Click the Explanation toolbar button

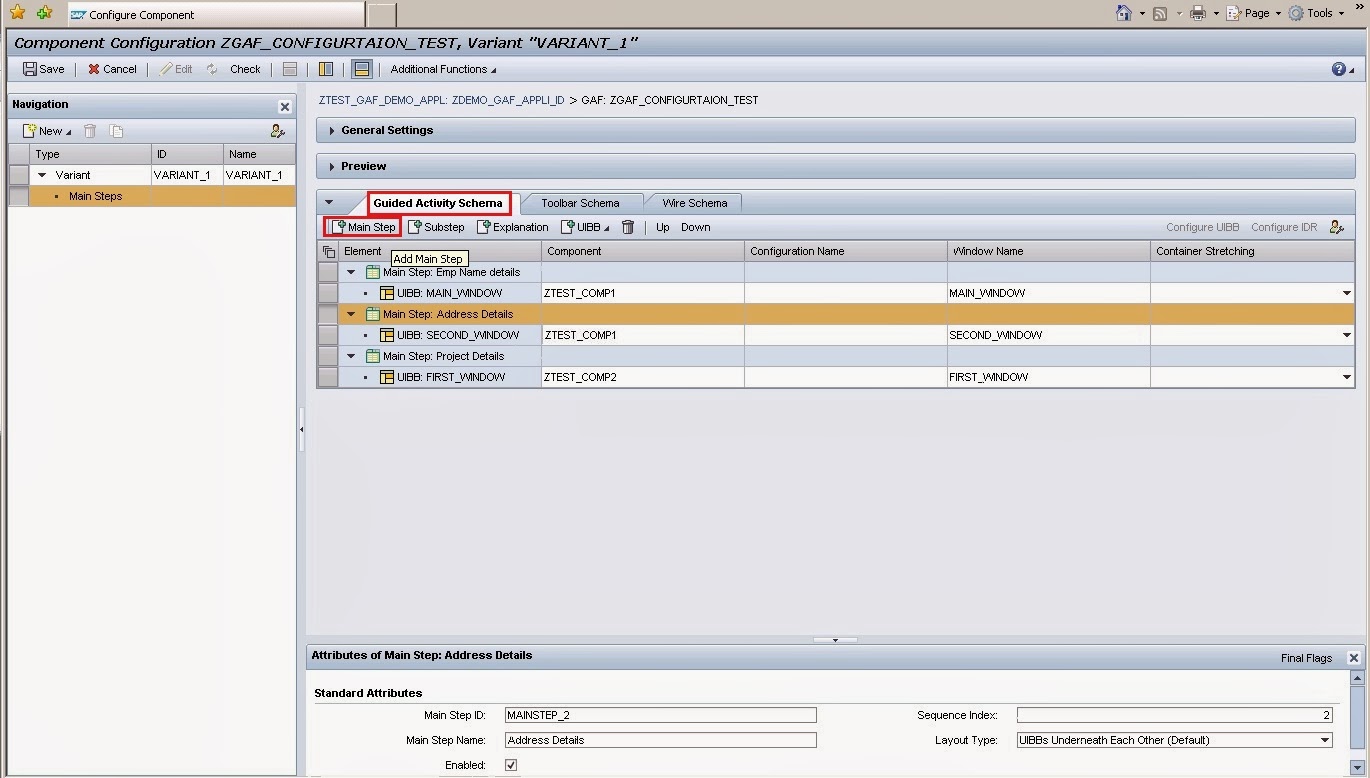click(x=513, y=227)
